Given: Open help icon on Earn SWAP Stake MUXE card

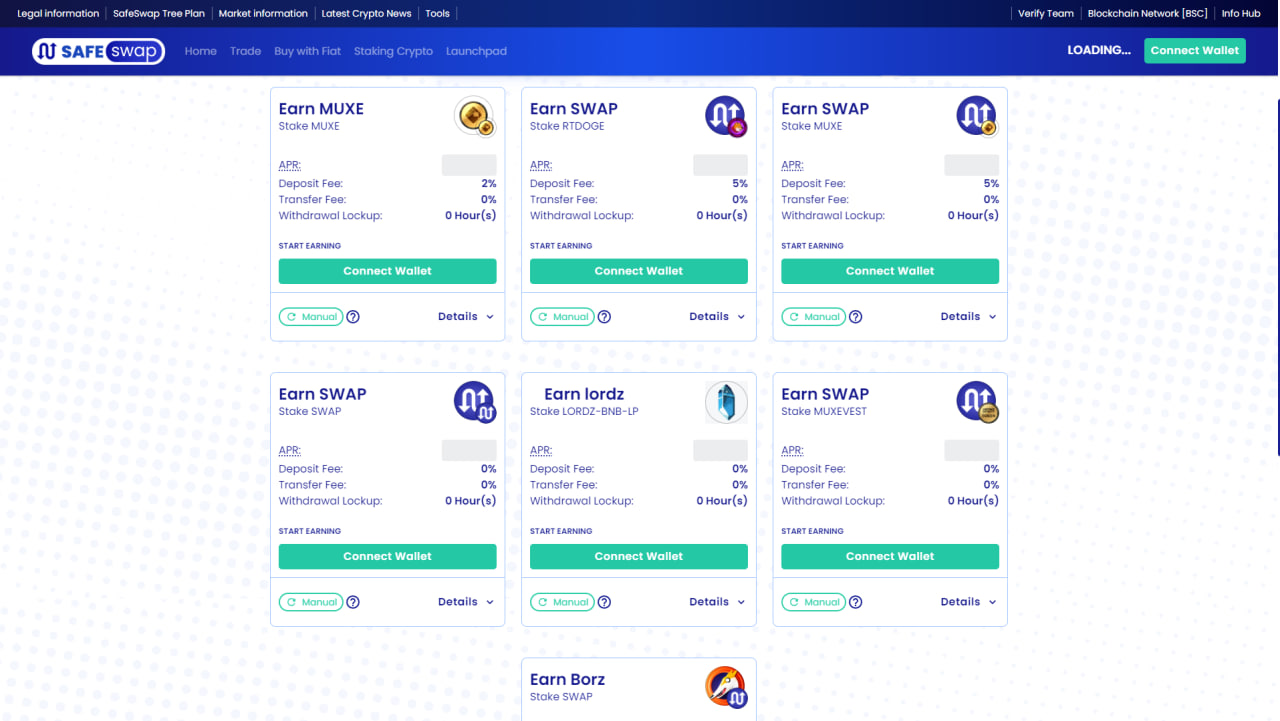Looking at the screenshot, I should coord(855,317).
